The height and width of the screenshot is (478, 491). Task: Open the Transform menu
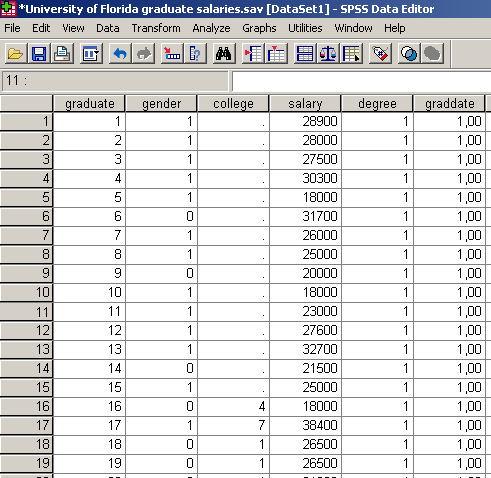(156, 28)
